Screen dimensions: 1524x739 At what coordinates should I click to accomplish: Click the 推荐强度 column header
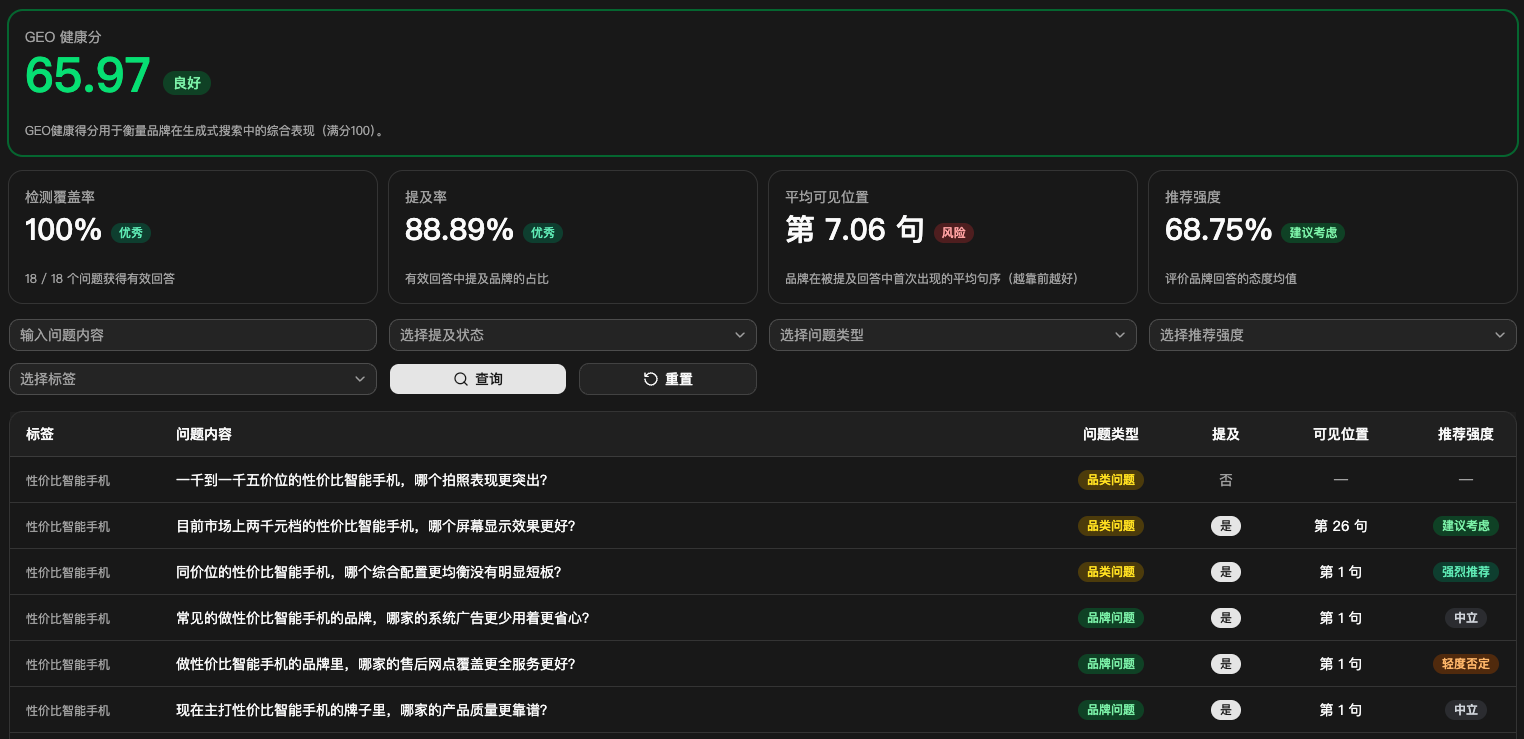[x=1466, y=434]
